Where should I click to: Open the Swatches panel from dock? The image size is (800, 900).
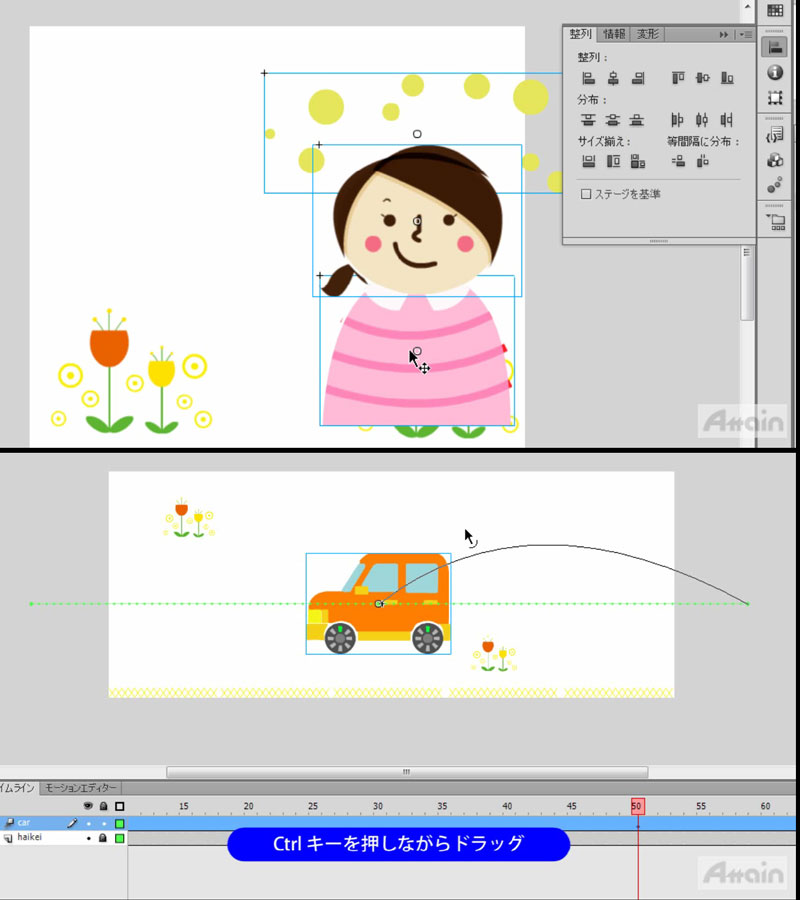[775, 10]
